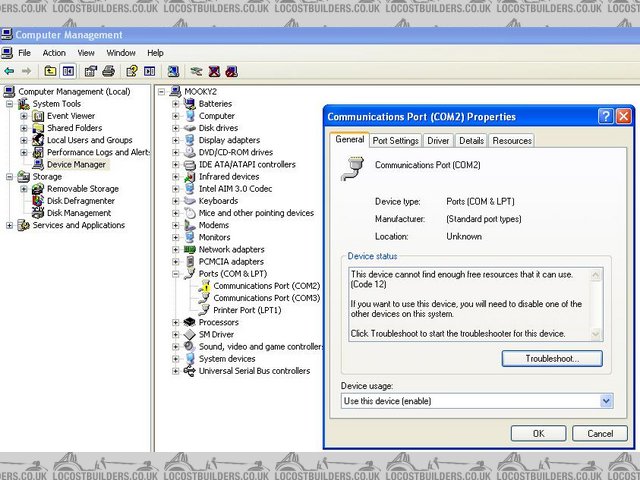The width and height of the screenshot is (640, 480).
Task: Expand the Services and Applications node
Action: 10,225
